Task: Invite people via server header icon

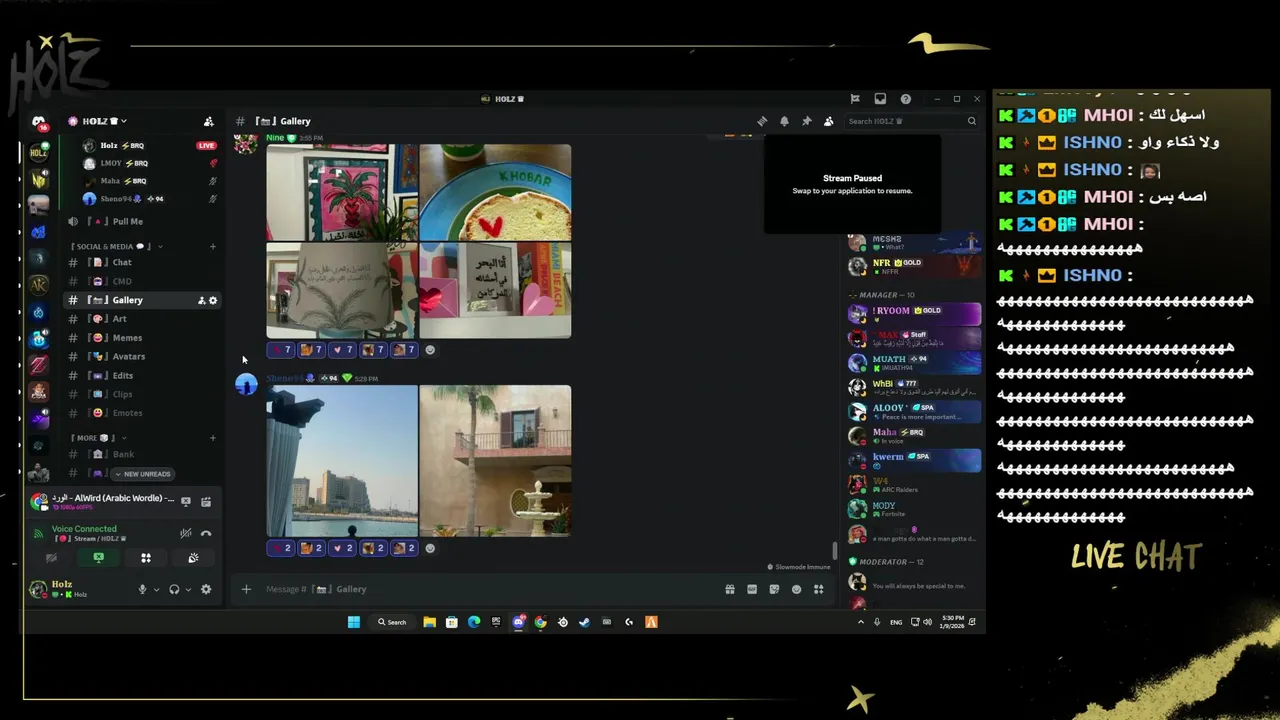Action: point(208,121)
